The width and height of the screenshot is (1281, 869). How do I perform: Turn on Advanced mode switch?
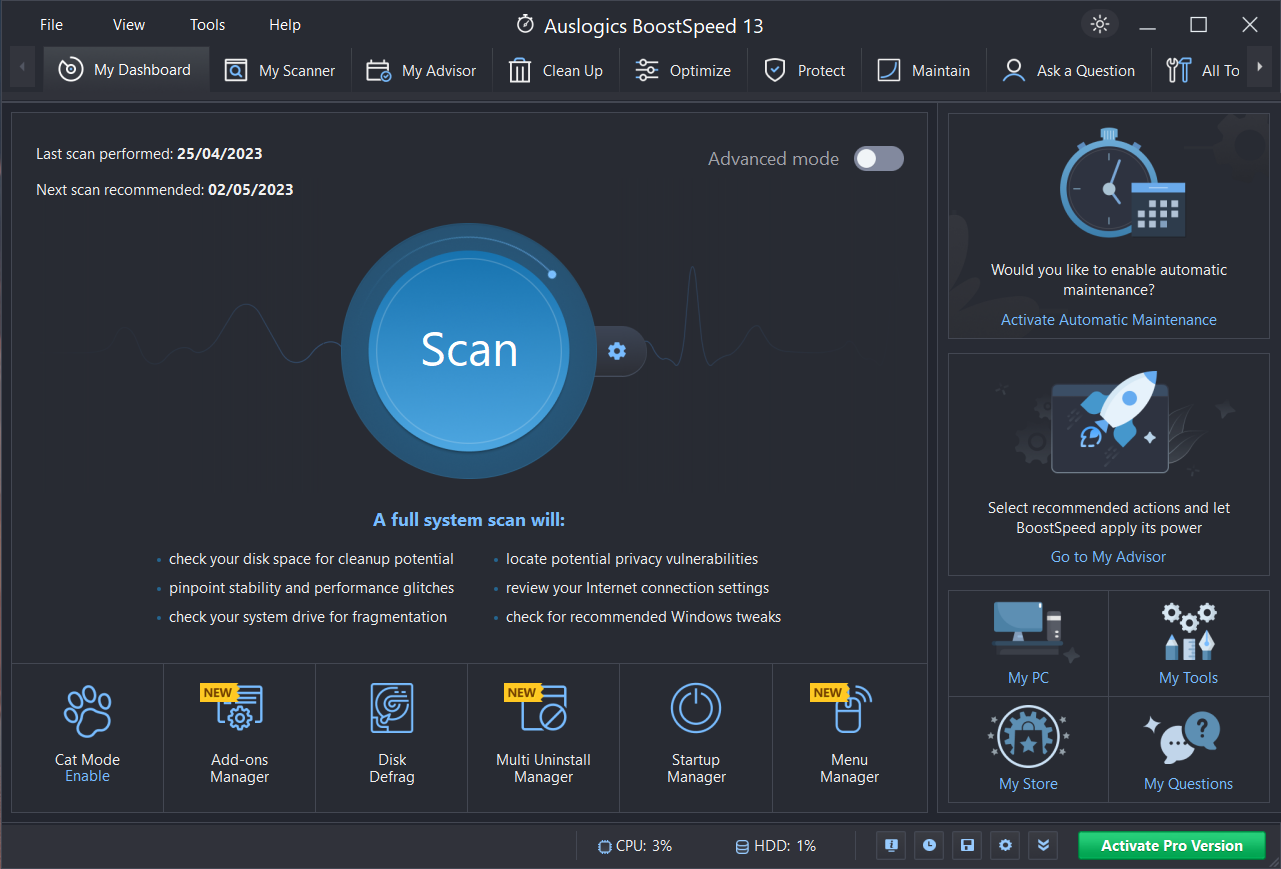click(x=878, y=158)
